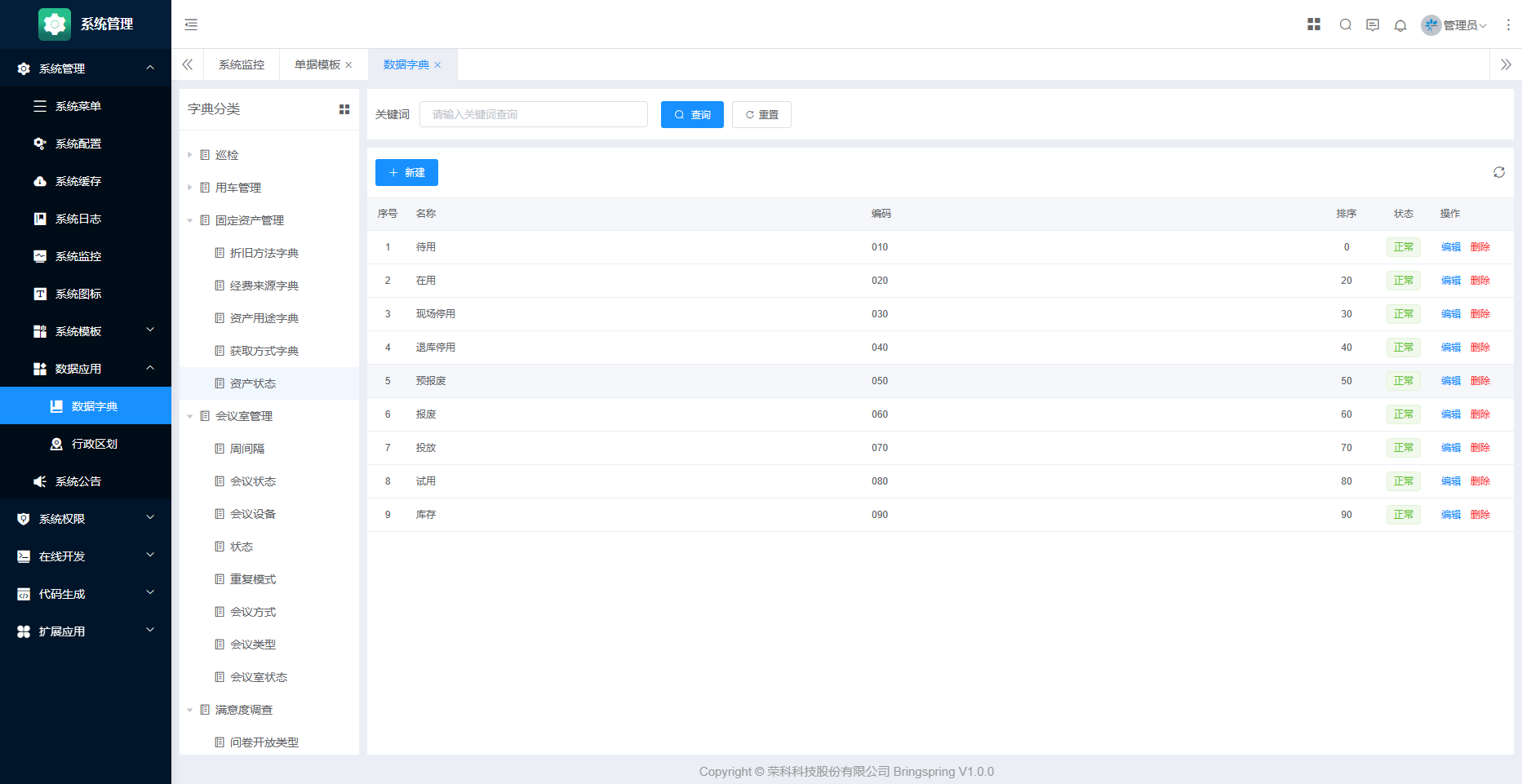Click the 新建 button
The height and width of the screenshot is (784, 1522).
pyautogui.click(x=406, y=173)
